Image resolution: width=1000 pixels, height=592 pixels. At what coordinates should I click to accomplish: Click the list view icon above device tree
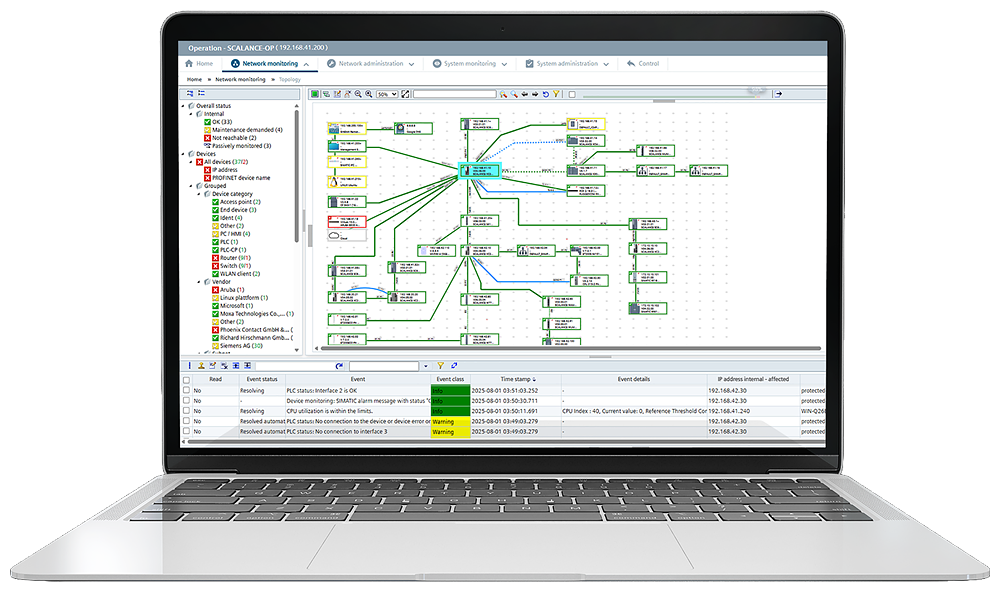coord(202,94)
